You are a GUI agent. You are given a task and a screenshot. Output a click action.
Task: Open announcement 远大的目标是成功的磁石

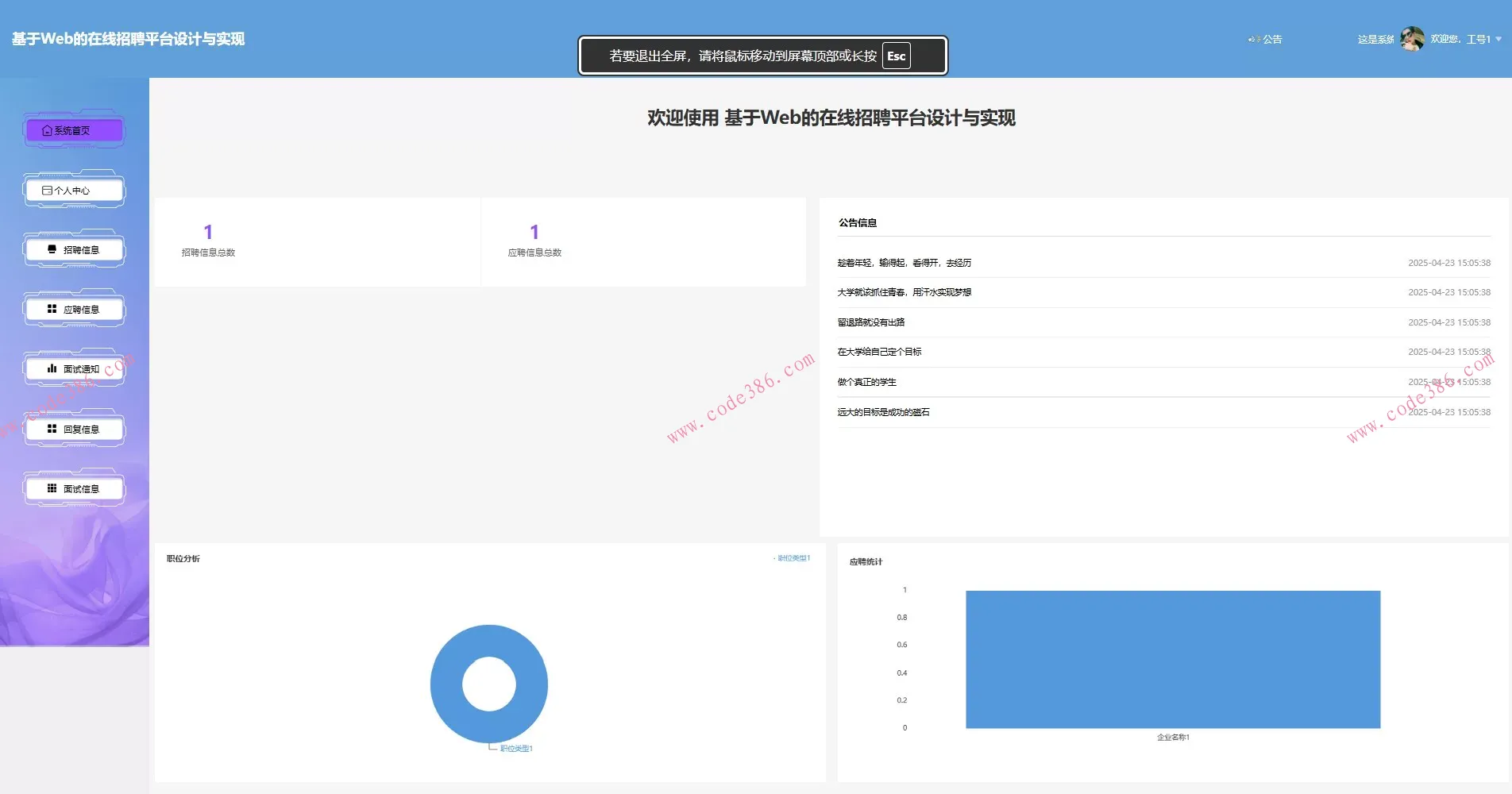883,412
